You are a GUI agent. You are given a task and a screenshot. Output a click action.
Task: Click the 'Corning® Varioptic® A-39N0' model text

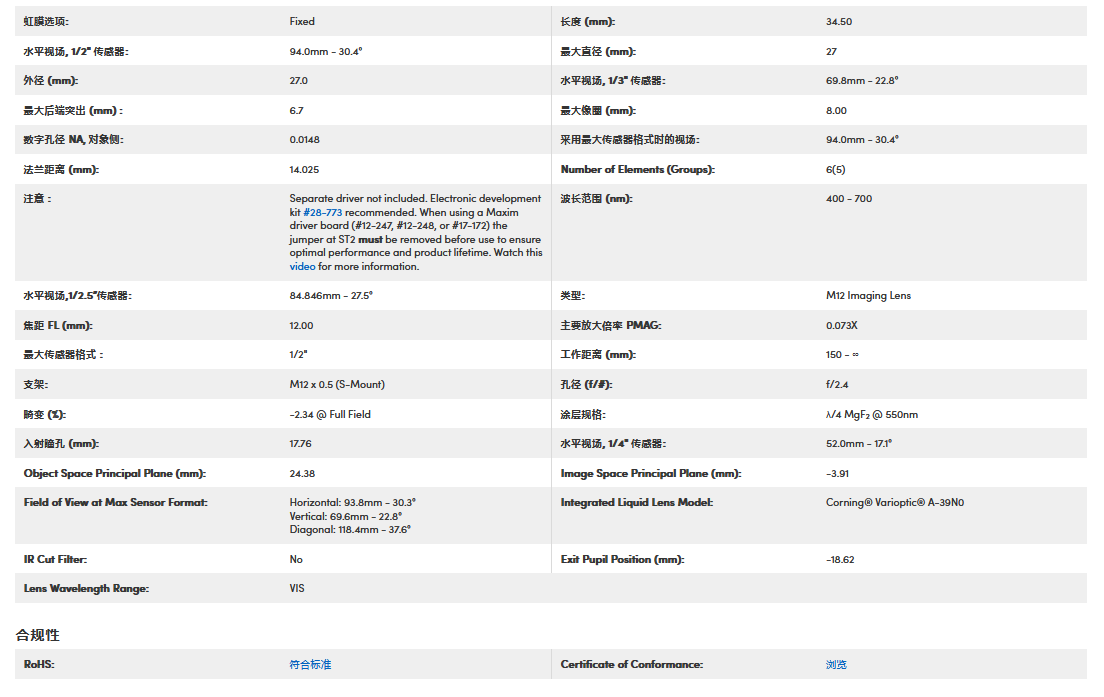click(894, 502)
